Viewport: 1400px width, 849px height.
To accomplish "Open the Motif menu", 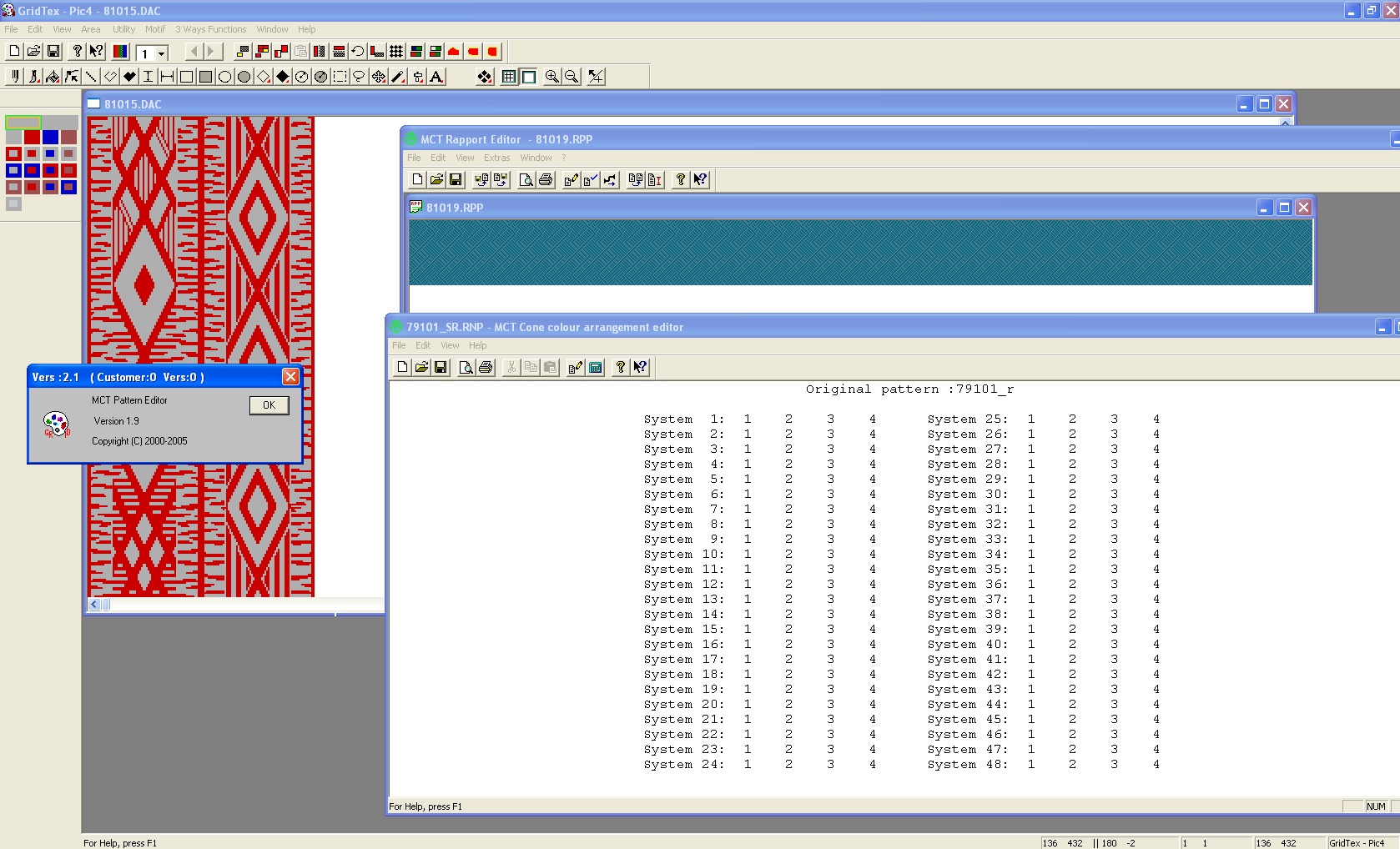I will pyautogui.click(x=154, y=29).
